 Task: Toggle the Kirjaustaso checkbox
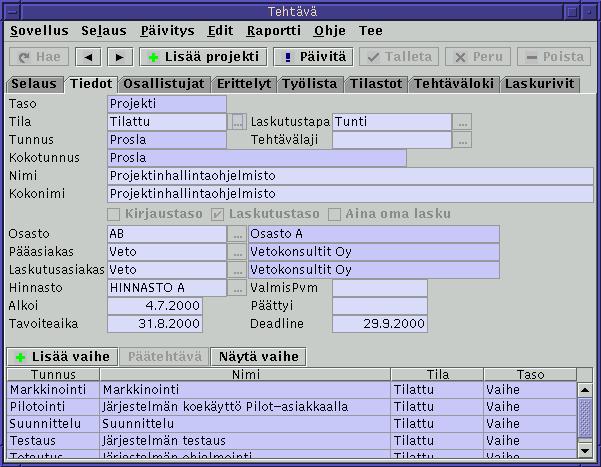114,214
